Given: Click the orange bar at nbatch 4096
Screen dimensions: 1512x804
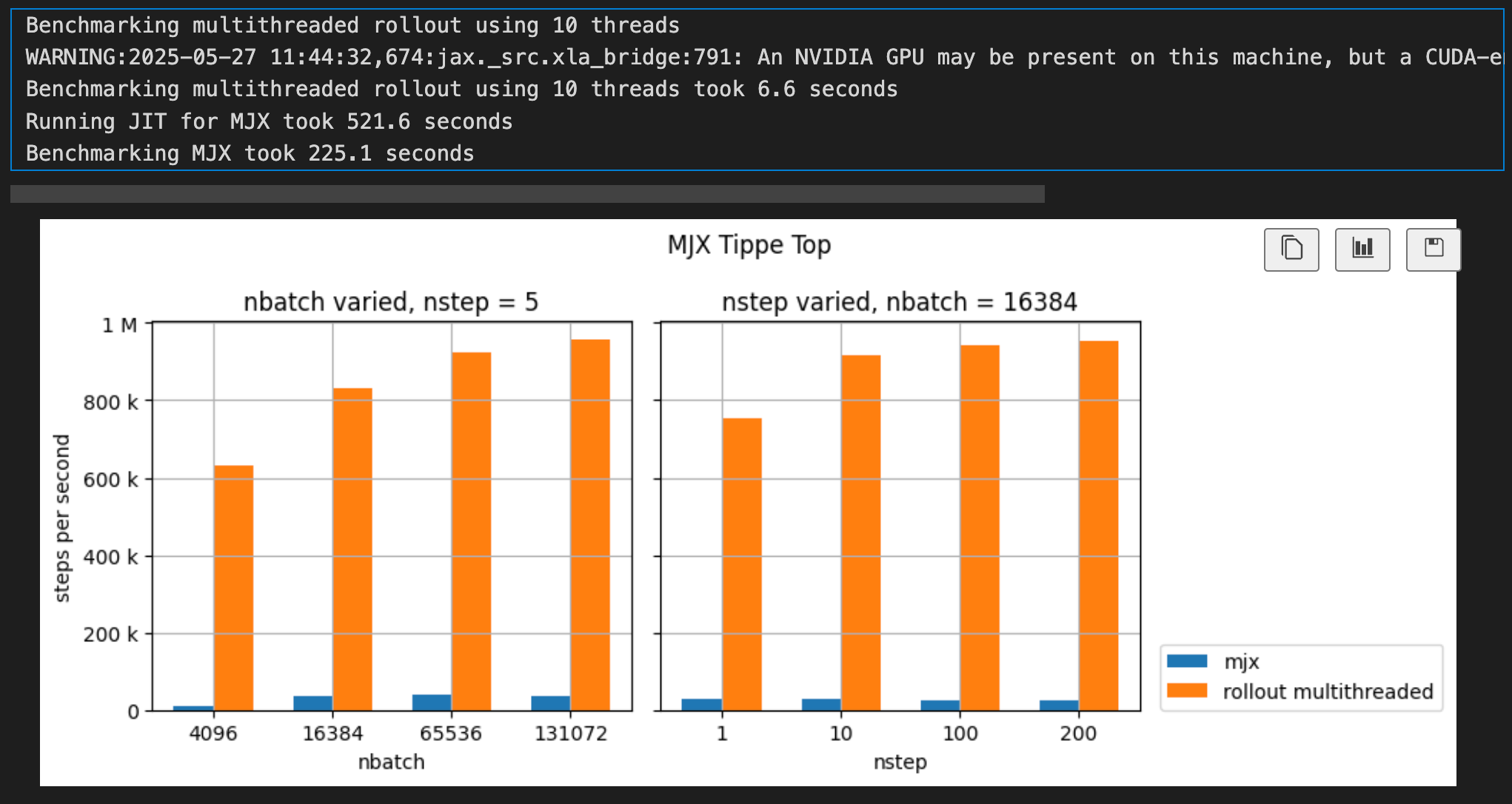Looking at the screenshot, I should pyautogui.click(x=233, y=589).
